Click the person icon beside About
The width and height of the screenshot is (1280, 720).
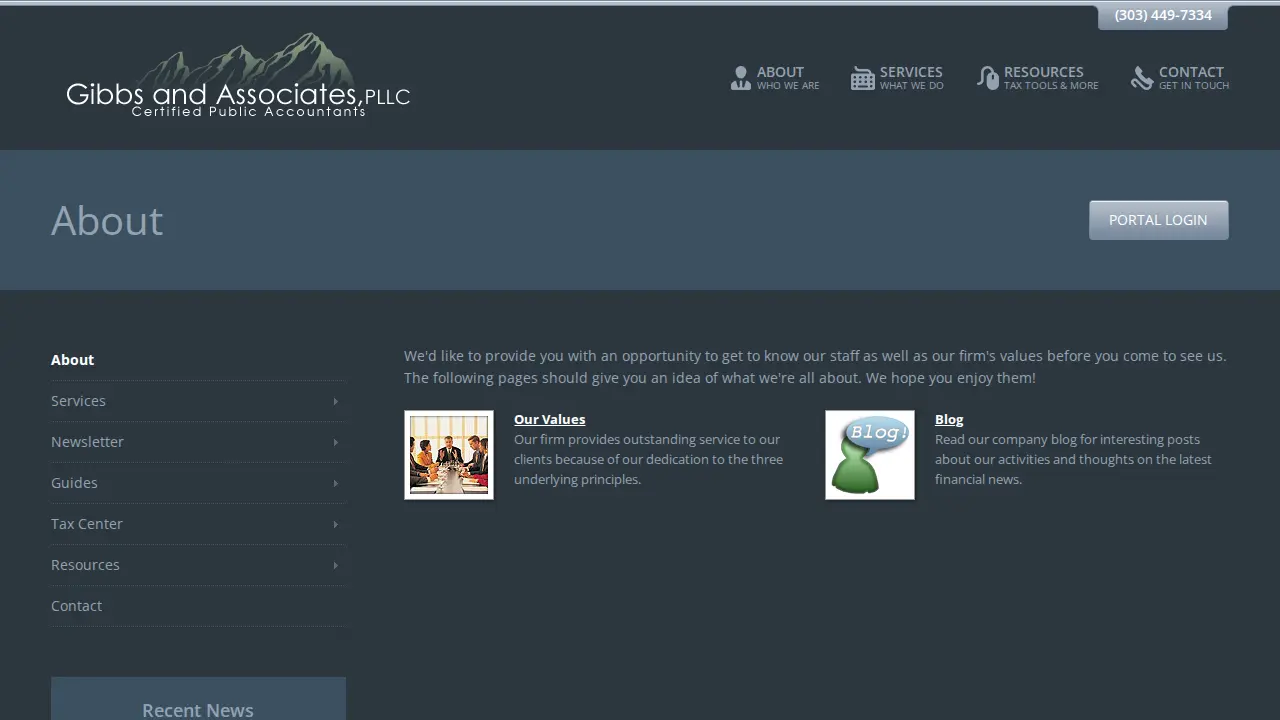coord(740,78)
